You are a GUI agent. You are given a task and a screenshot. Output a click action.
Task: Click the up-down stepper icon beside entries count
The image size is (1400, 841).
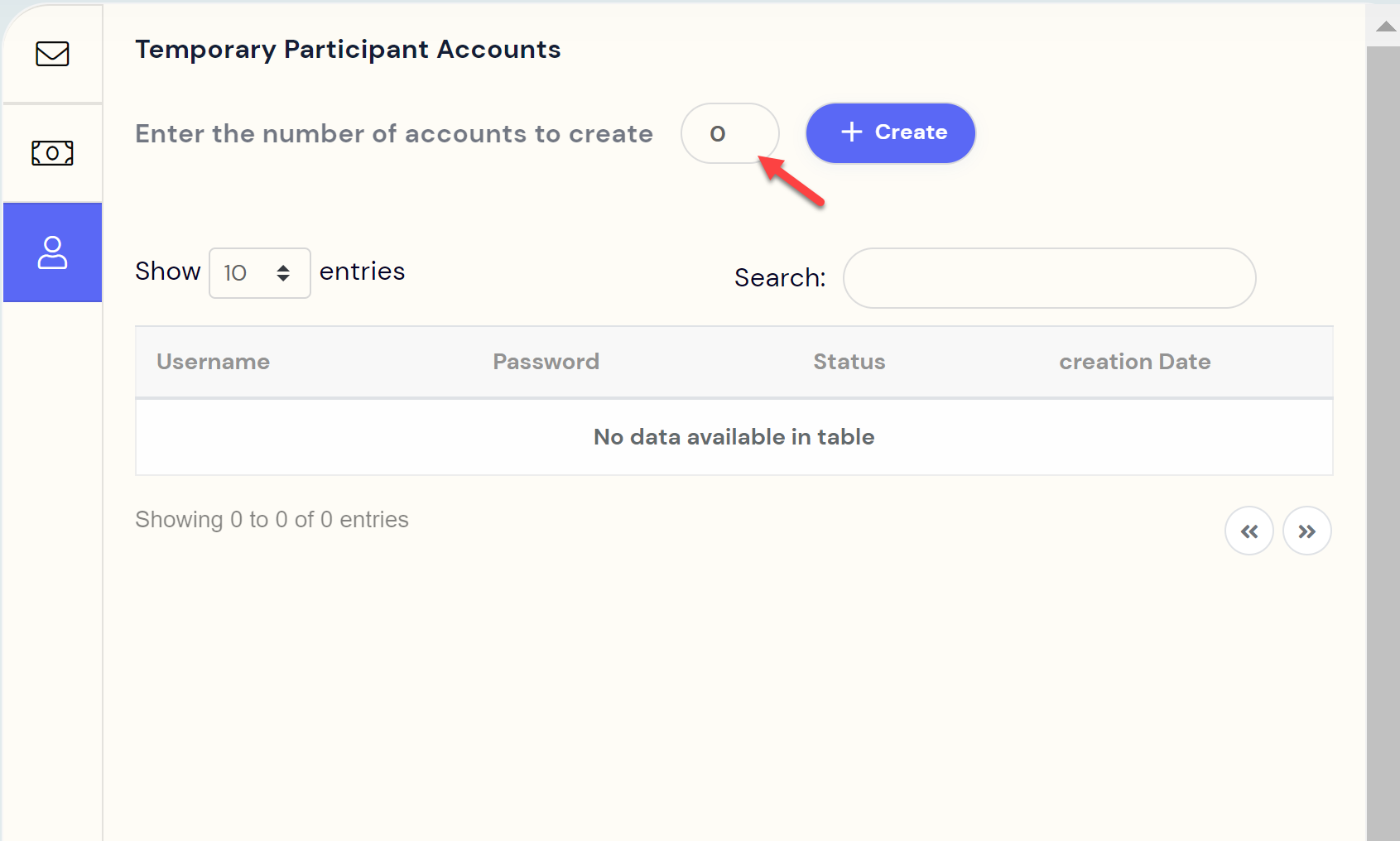coord(284,272)
